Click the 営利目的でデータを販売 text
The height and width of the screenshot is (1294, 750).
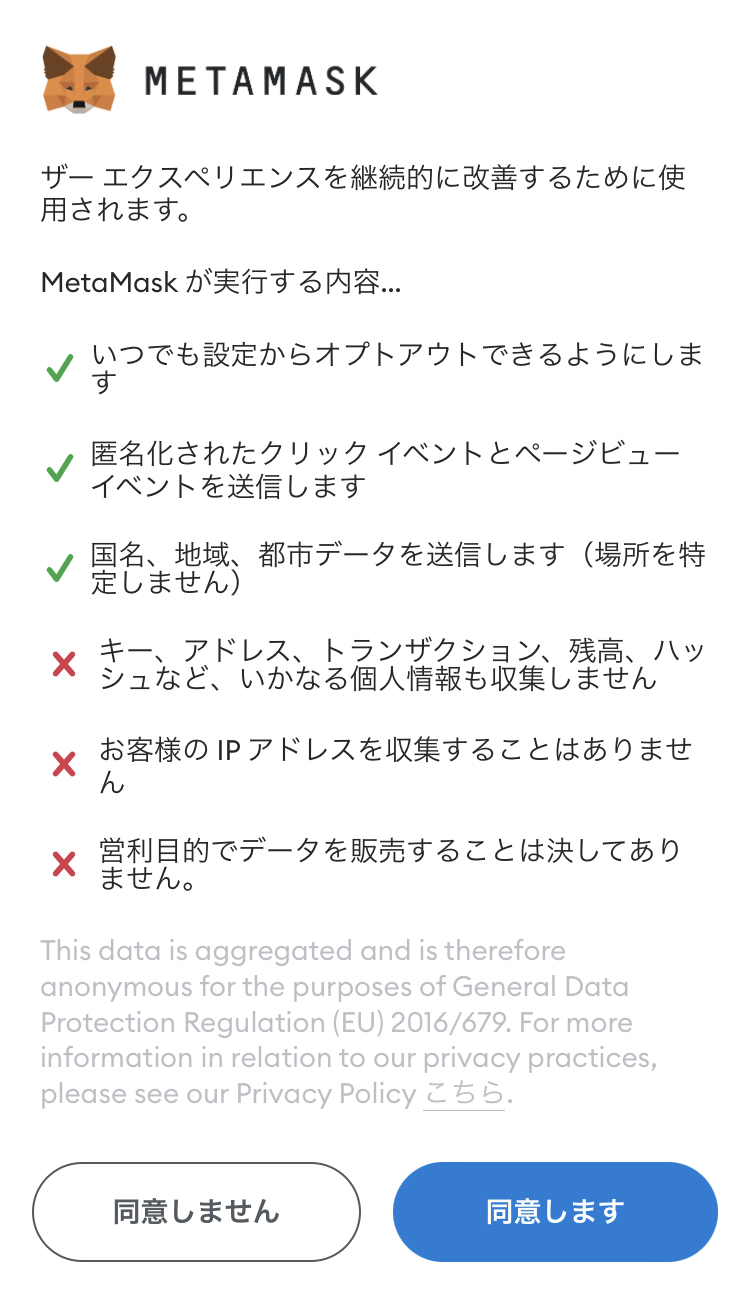[x=390, y=863]
